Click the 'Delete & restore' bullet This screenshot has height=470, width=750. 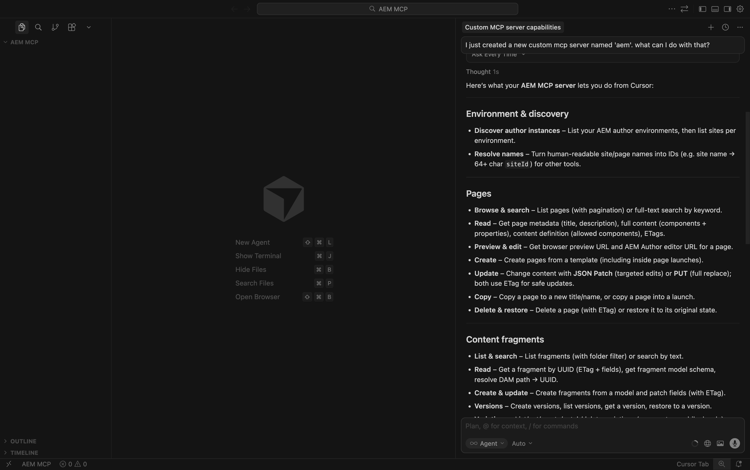[596, 310]
